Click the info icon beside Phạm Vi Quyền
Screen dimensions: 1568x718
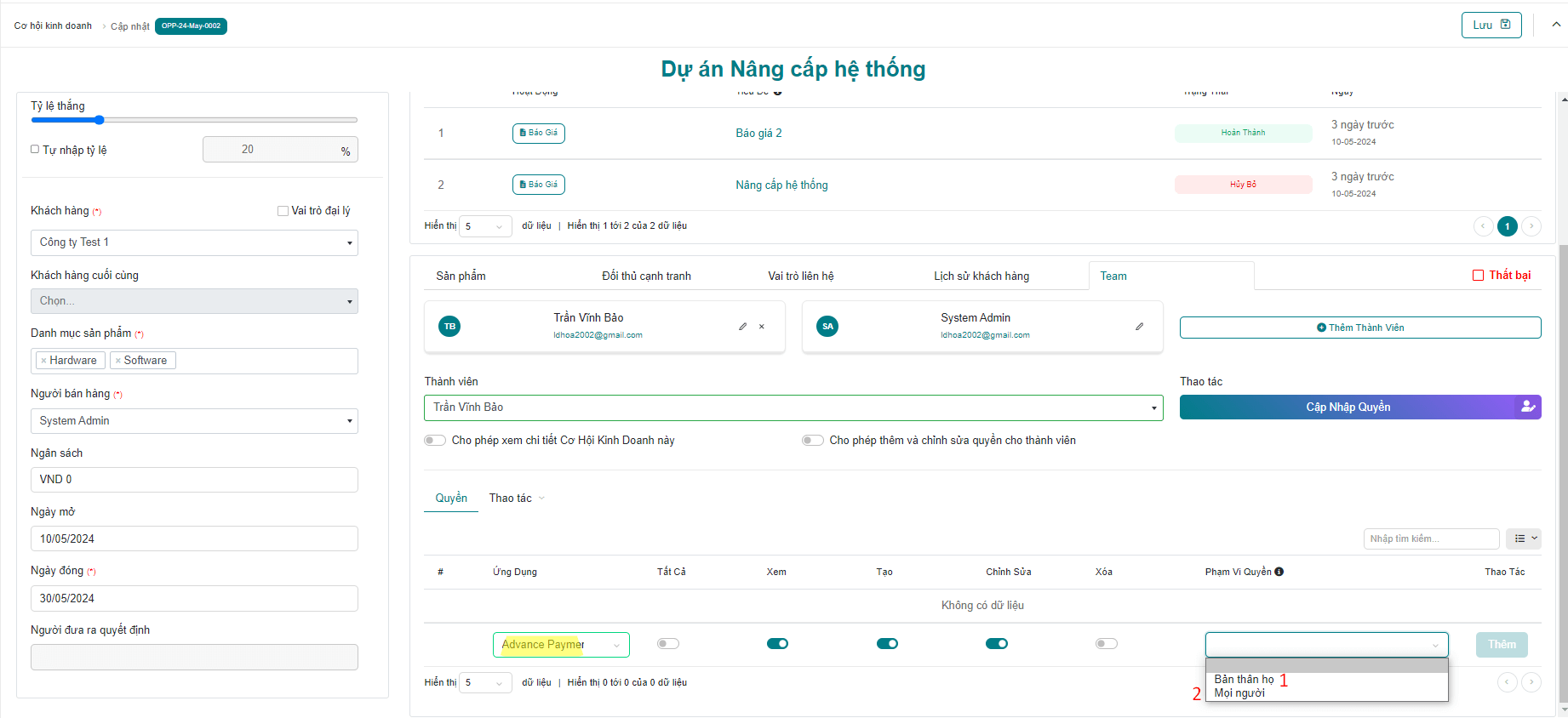point(1279,572)
